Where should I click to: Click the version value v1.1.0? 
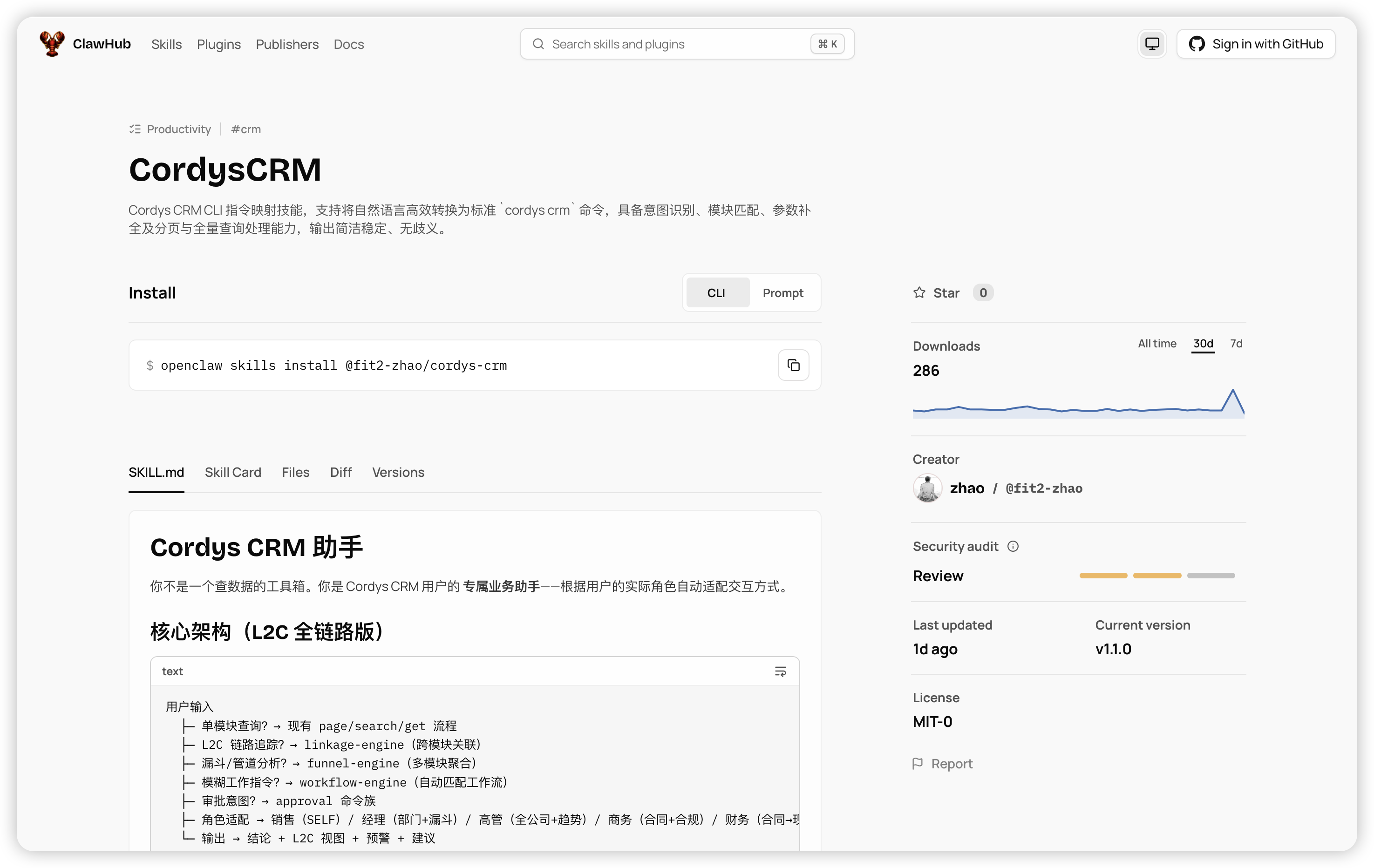[x=1113, y=648]
